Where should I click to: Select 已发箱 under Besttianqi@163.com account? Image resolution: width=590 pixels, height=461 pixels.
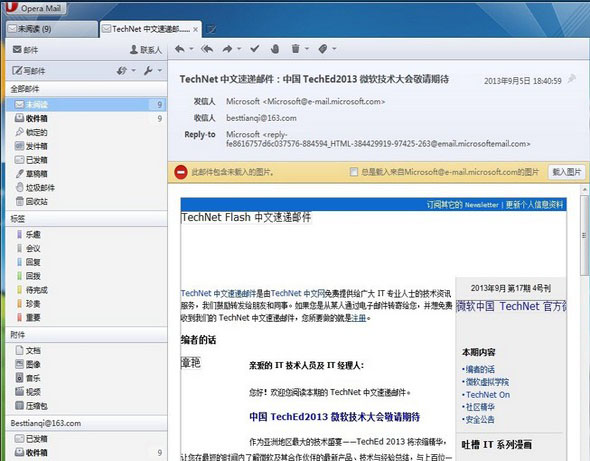(86, 438)
